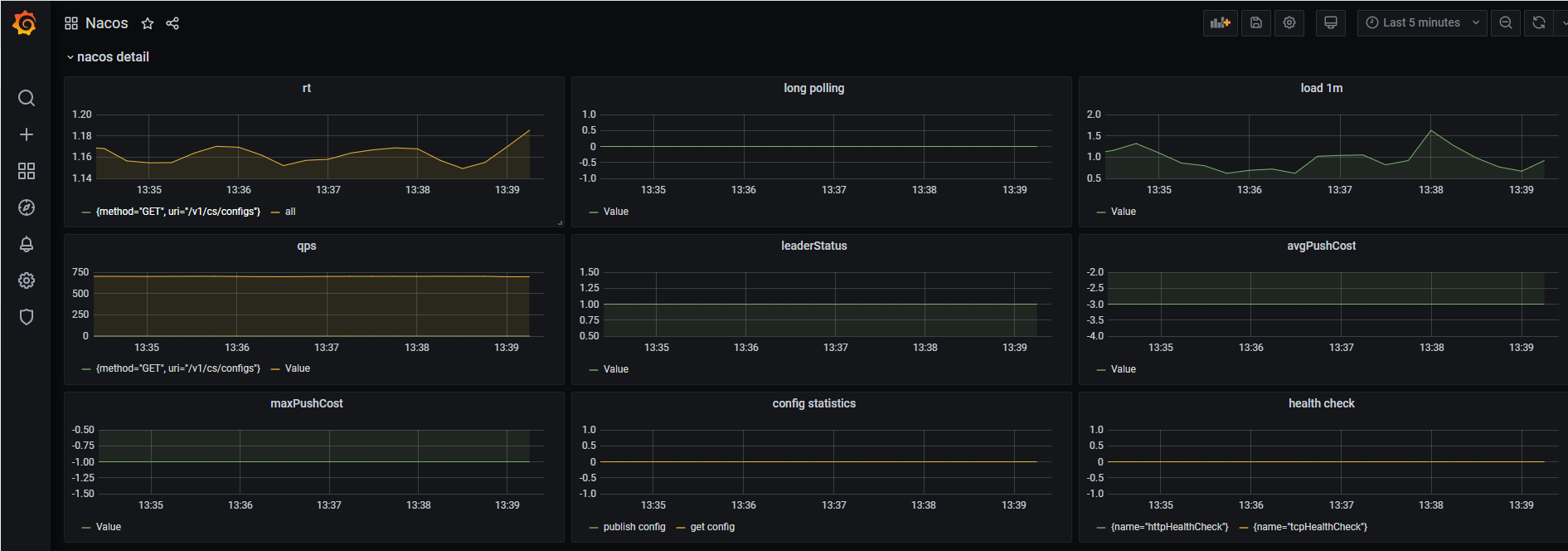Click the dashboard grid icon beside Nacos title
This screenshot has width=1568, height=551.
tap(71, 23)
